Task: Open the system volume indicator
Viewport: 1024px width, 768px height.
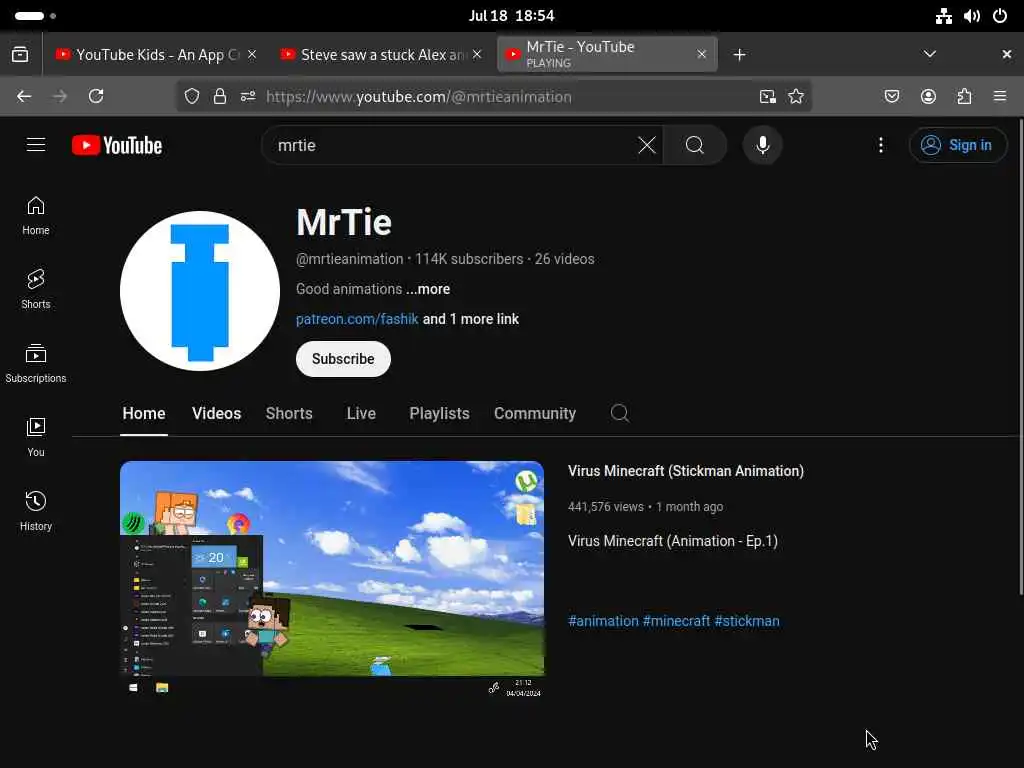Action: click(x=972, y=16)
